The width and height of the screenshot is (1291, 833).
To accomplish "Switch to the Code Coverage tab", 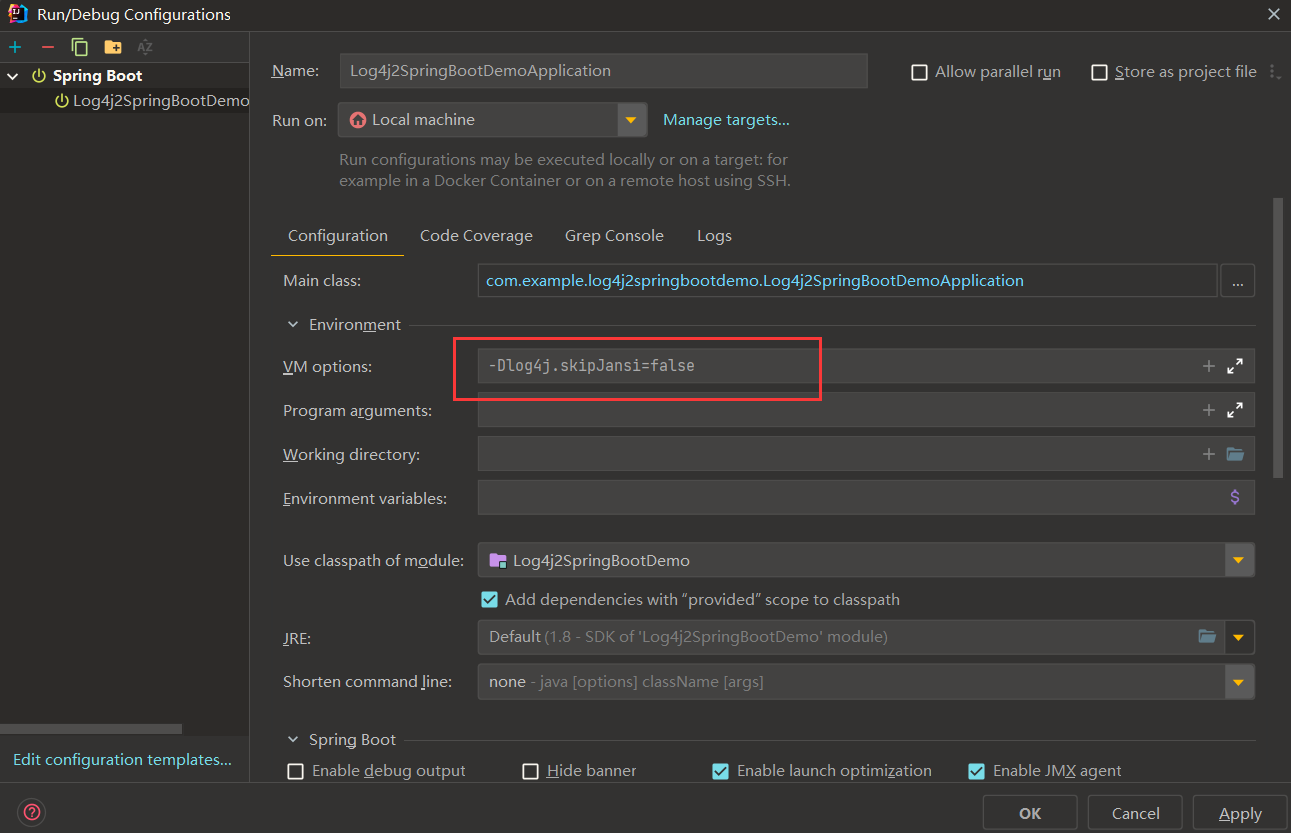I will tap(476, 236).
